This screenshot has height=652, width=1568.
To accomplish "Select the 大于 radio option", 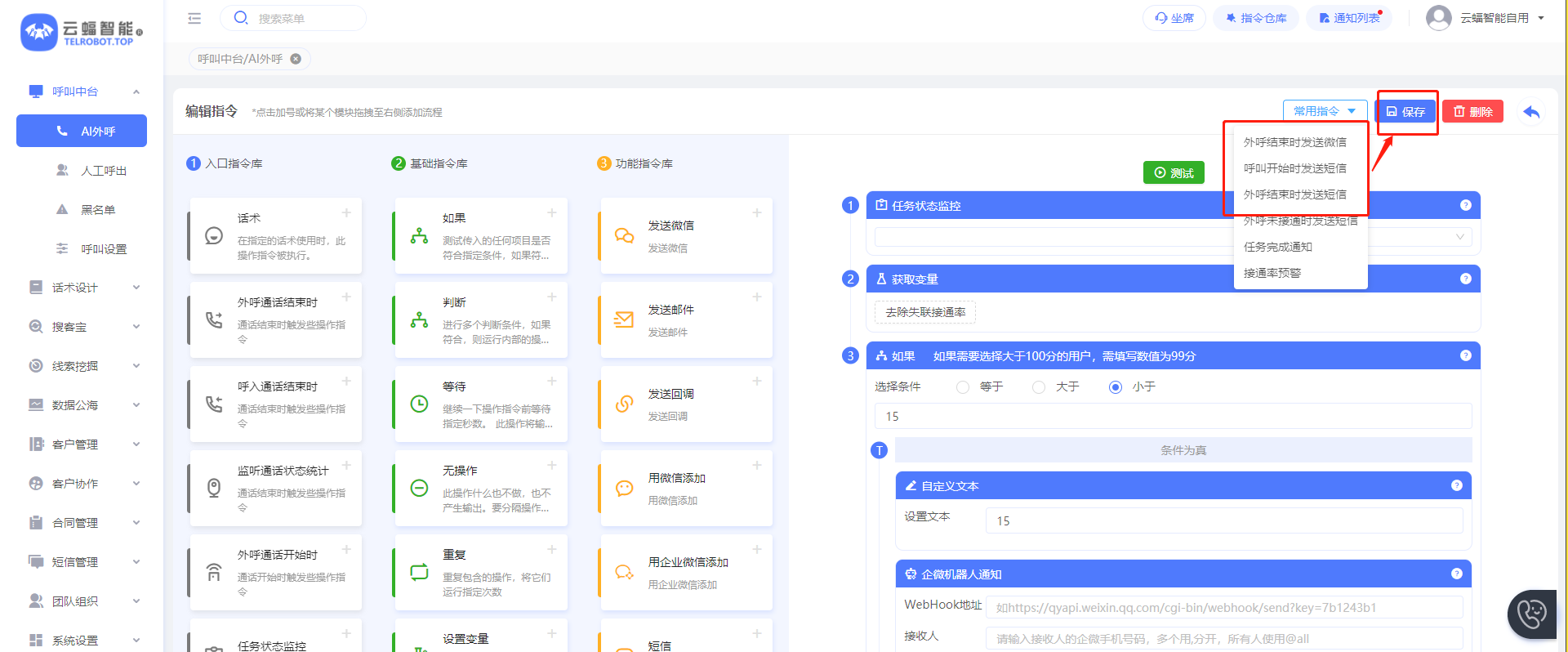I will point(1039,387).
